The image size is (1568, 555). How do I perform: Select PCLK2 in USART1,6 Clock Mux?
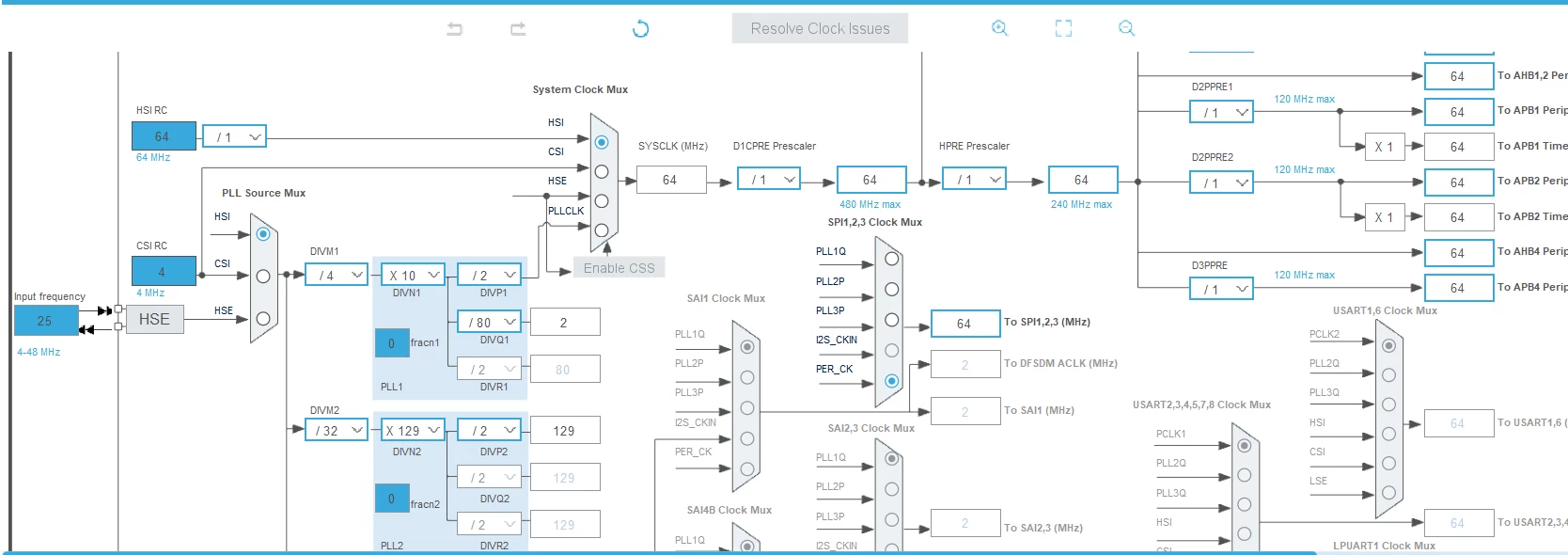pos(1388,345)
